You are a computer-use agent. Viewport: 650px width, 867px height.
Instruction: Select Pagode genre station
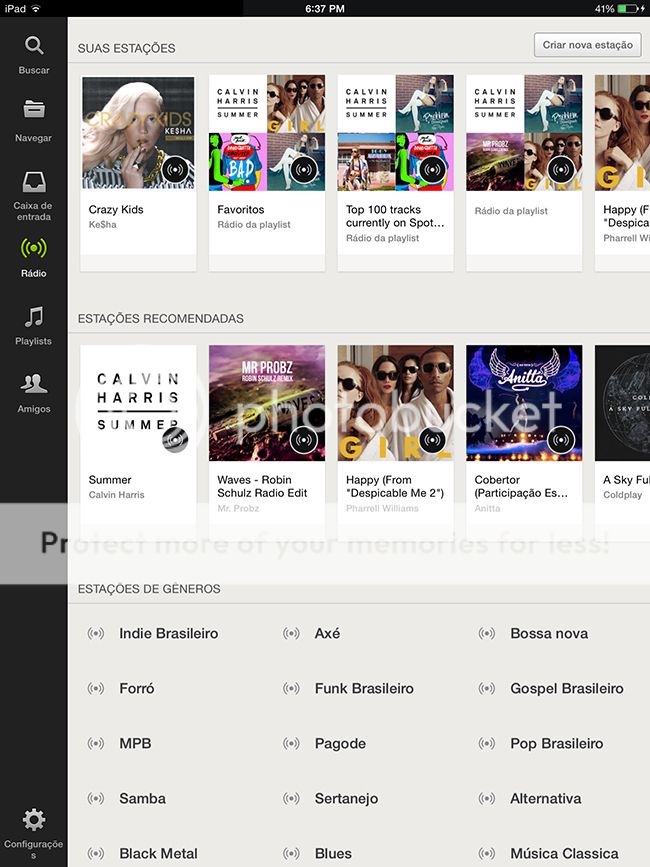[340, 744]
